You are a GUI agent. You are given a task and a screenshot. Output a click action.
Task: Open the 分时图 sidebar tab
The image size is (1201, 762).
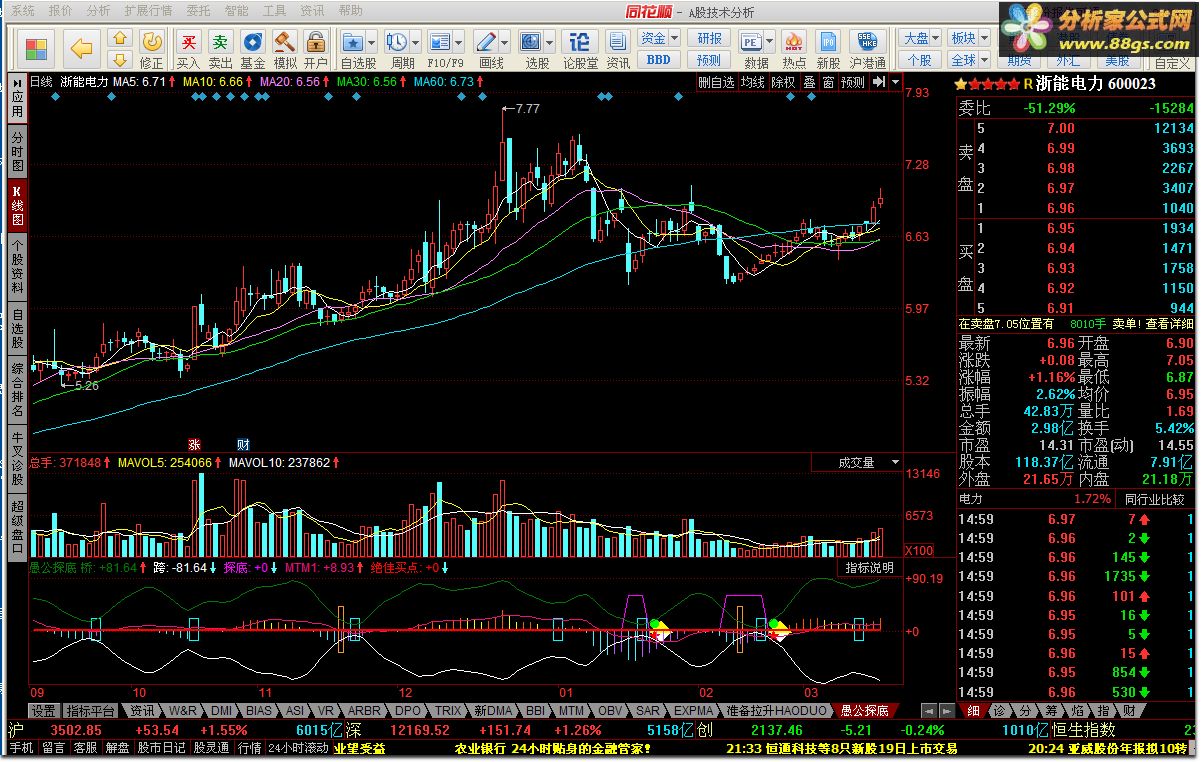pos(17,152)
